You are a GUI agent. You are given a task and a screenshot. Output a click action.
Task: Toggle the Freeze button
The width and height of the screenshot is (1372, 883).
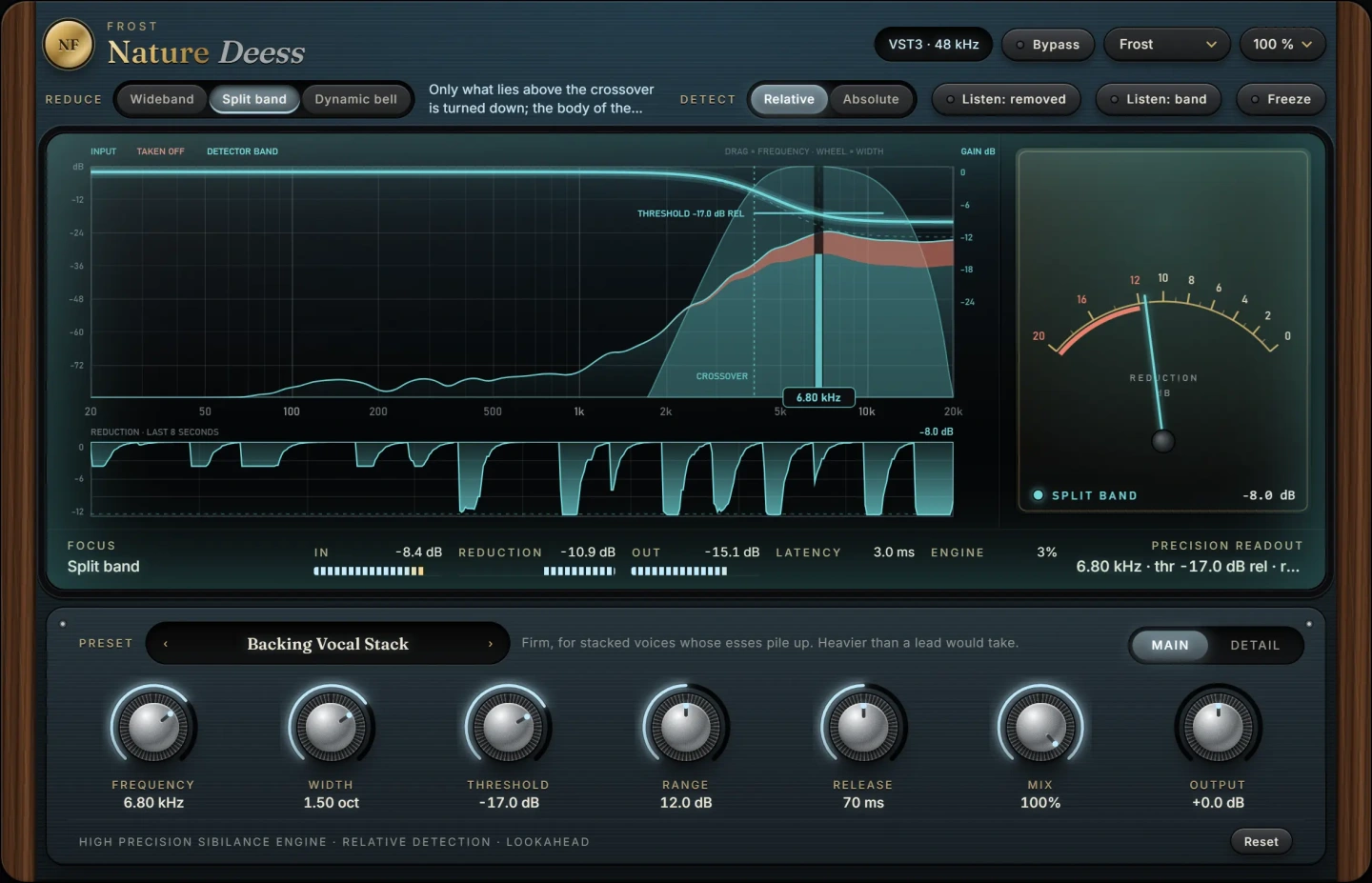[x=1281, y=99]
